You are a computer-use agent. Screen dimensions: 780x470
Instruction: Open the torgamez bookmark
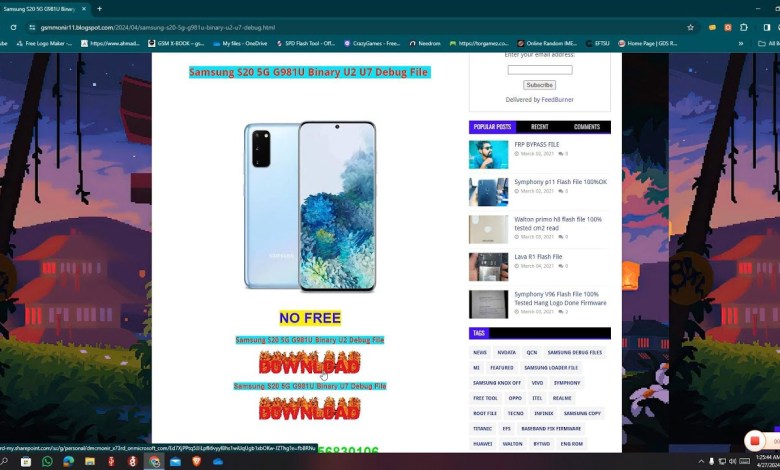click(479, 43)
